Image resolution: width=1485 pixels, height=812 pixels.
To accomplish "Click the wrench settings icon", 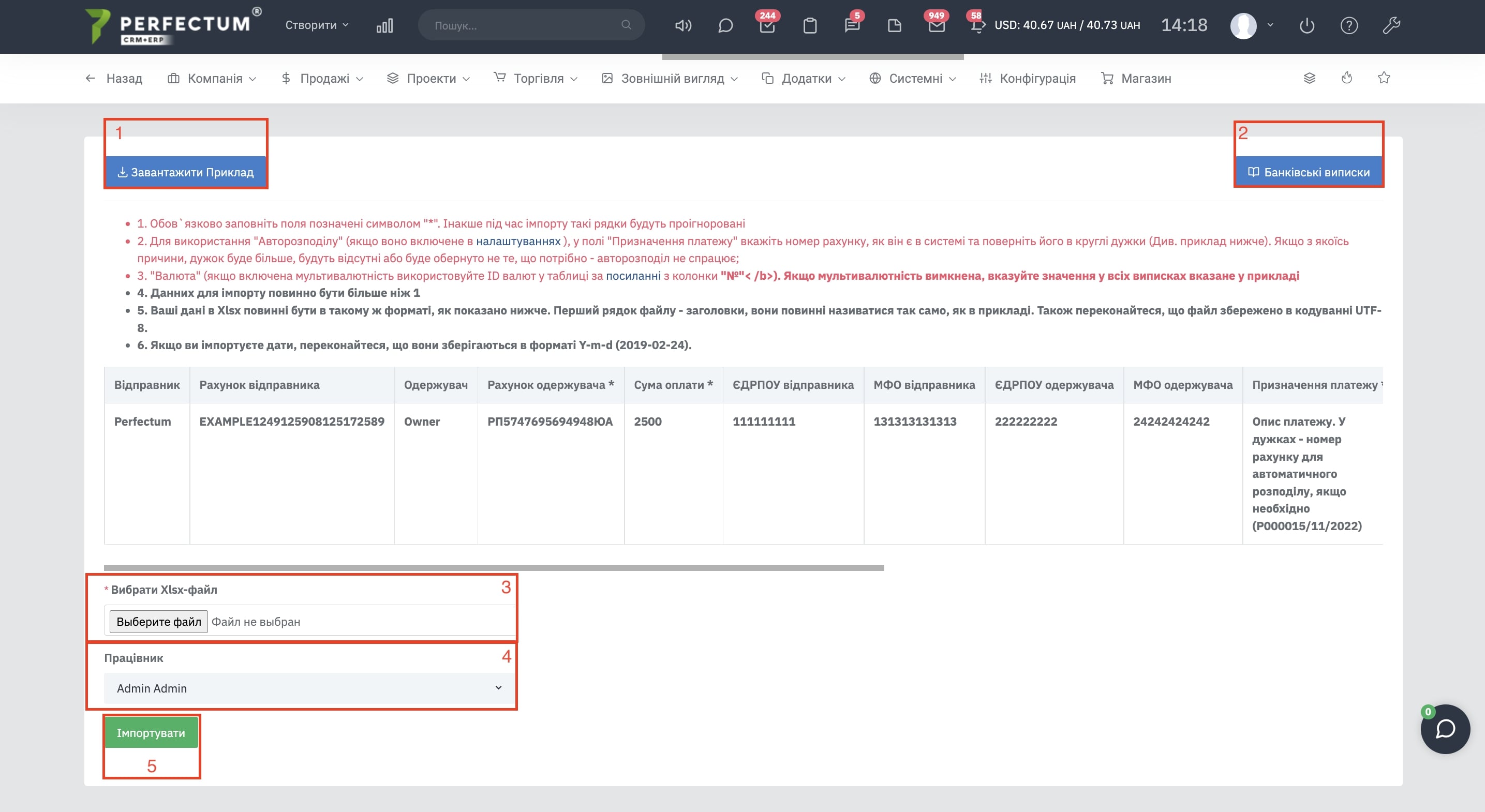I will tap(1391, 25).
